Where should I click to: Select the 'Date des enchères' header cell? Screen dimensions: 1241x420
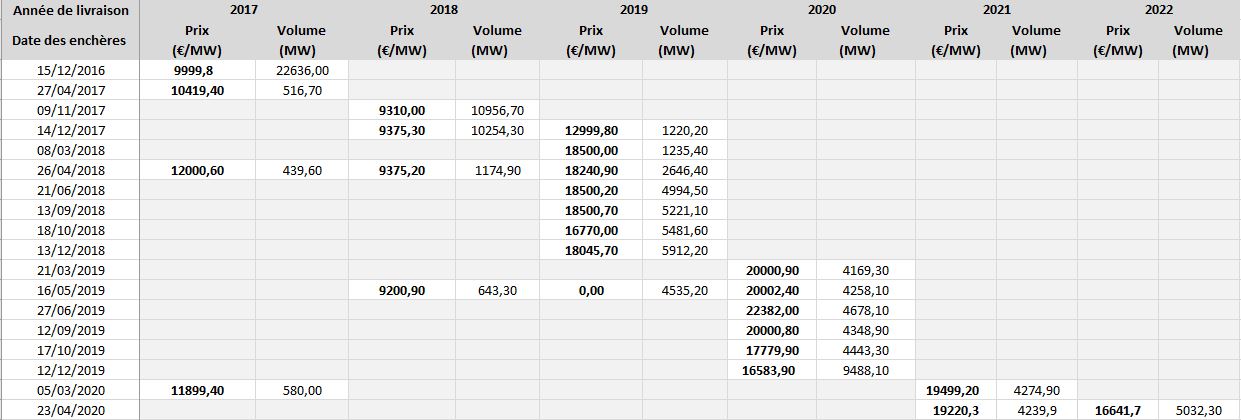70,40
